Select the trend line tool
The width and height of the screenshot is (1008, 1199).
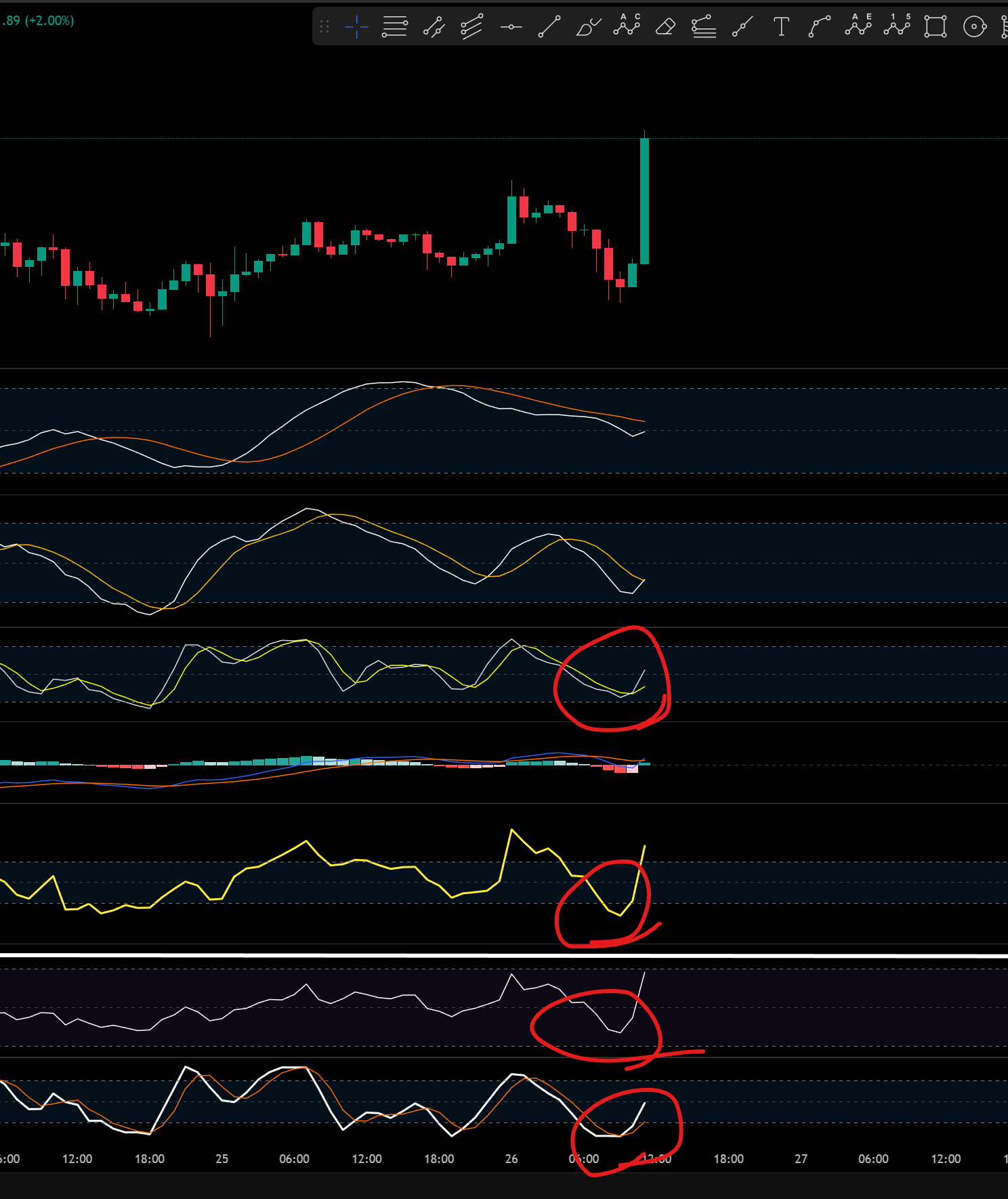(x=549, y=27)
